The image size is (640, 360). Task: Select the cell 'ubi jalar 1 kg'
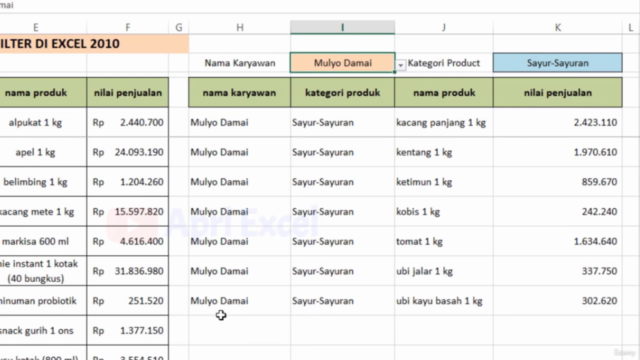click(x=444, y=271)
